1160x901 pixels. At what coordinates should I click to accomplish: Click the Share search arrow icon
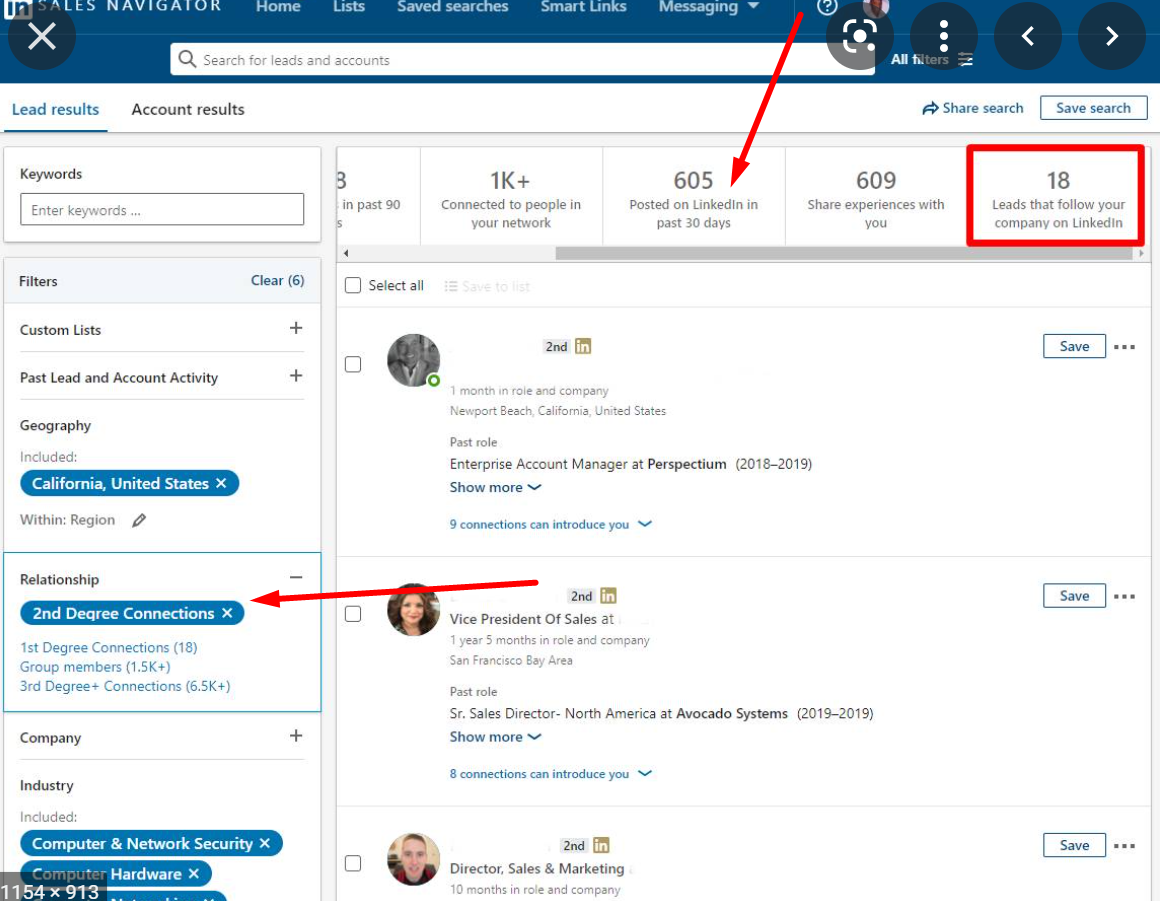click(x=930, y=107)
